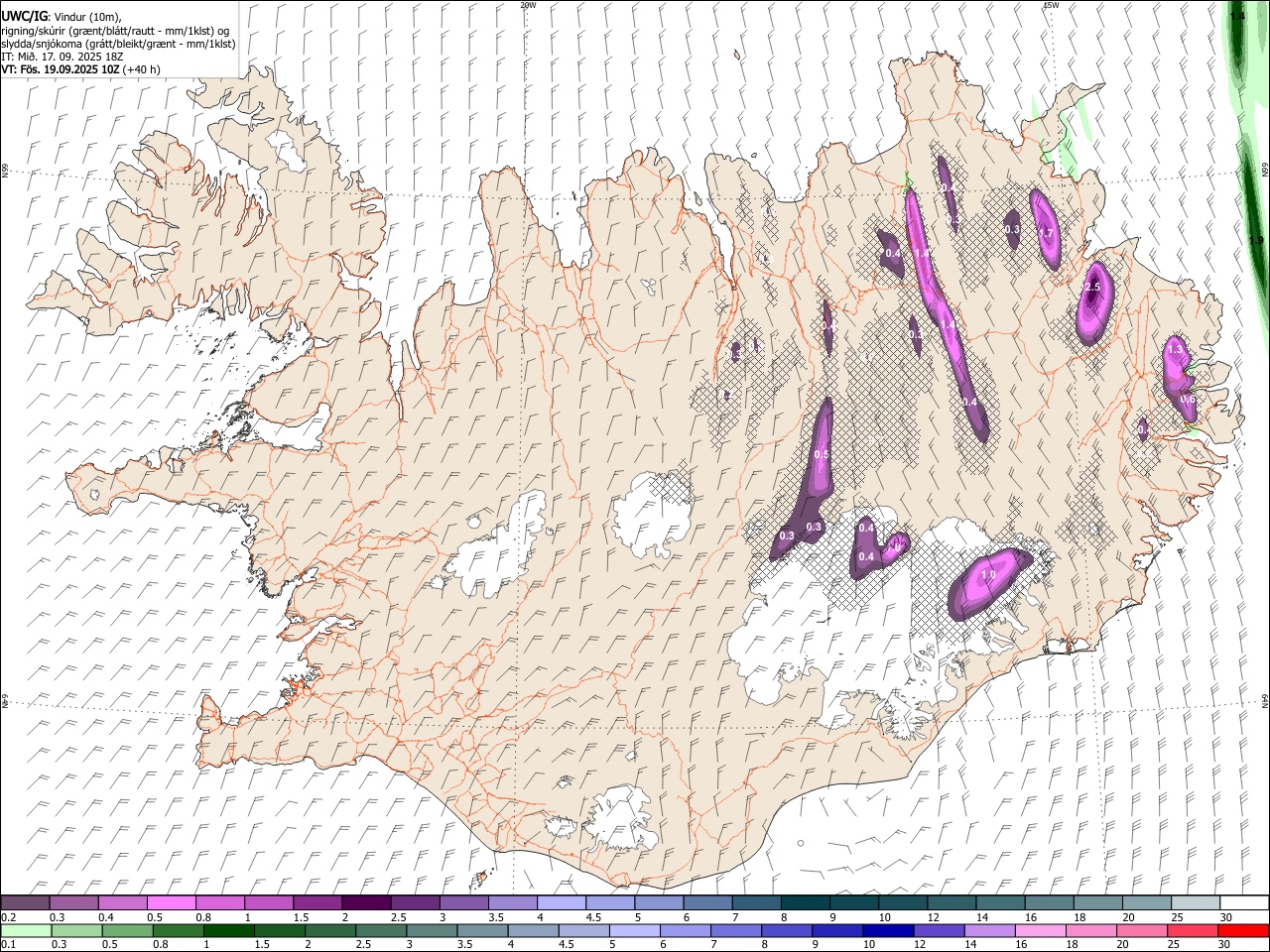This screenshot has width=1270, height=952.
Task: Click the 1.7 snowfall value on the map
Action: point(1045,232)
